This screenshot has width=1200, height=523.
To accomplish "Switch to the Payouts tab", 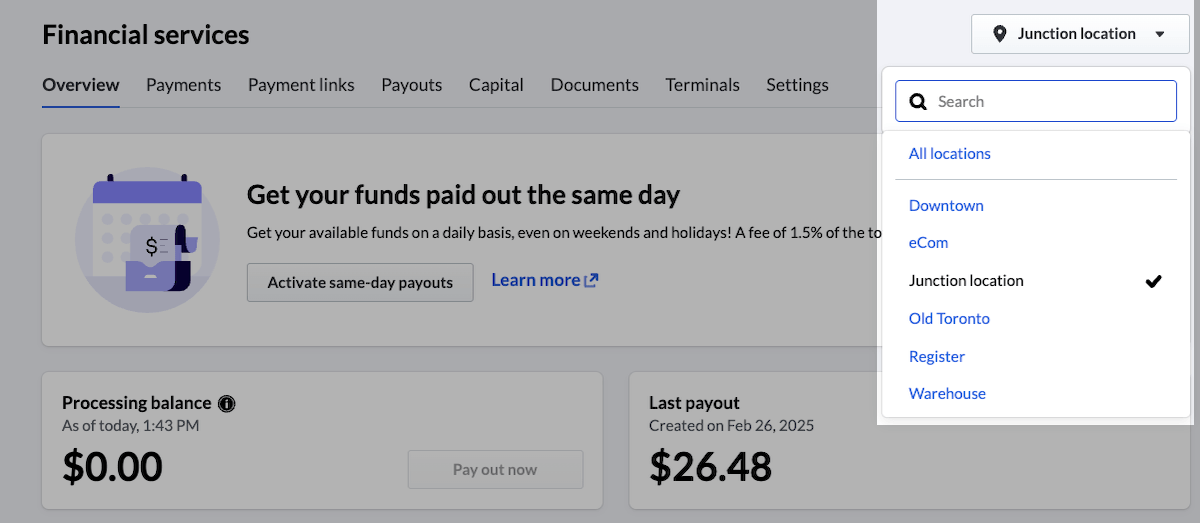I will pyautogui.click(x=411, y=85).
